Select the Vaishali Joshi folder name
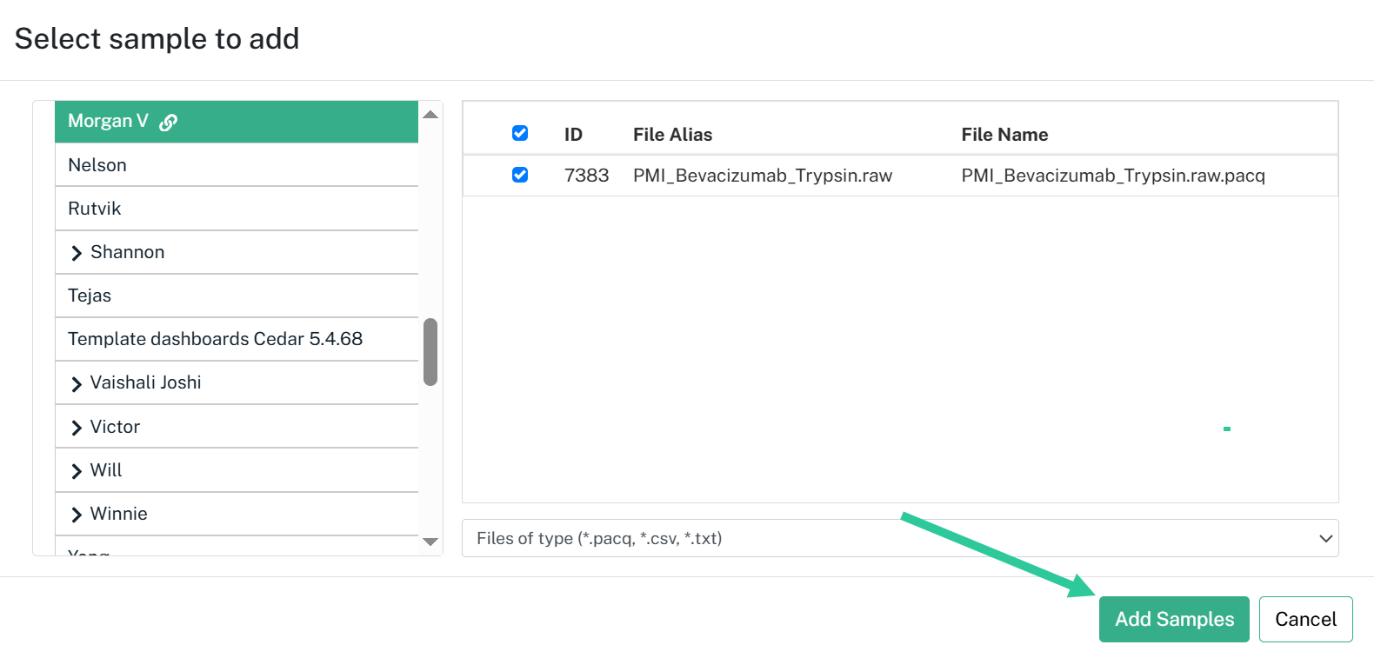 click(x=146, y=383)
